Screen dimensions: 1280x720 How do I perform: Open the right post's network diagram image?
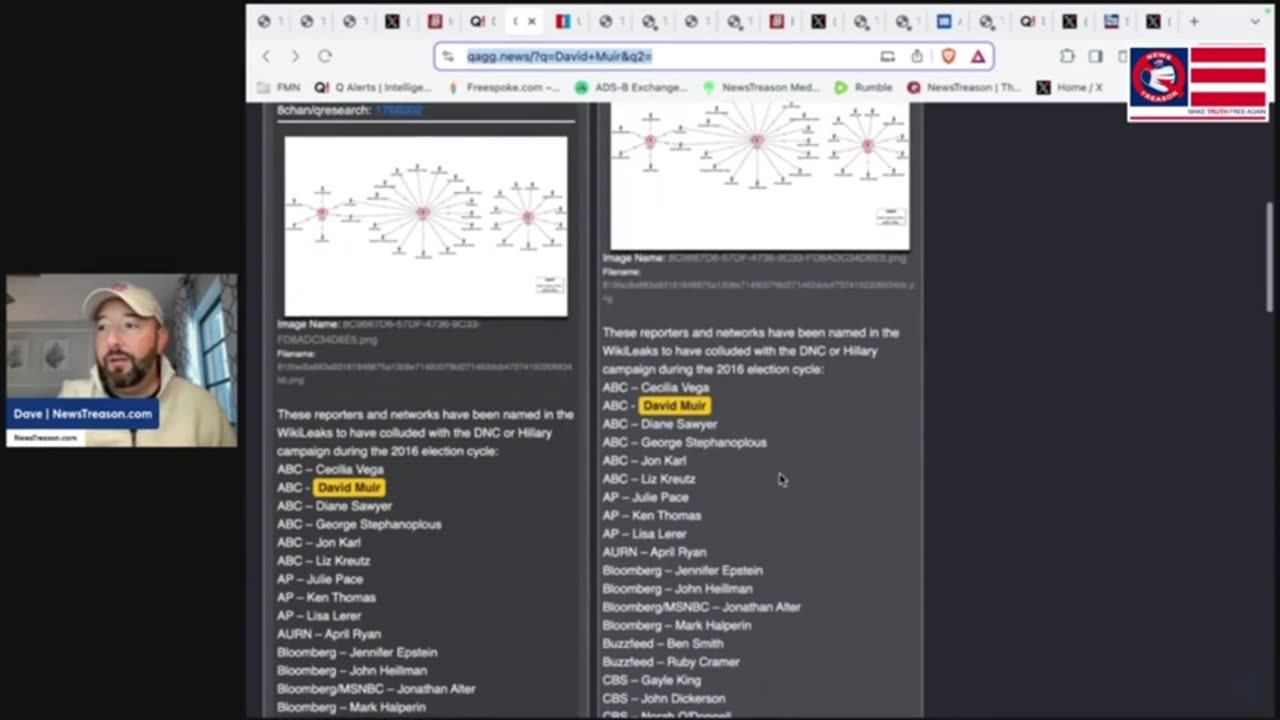(x=760, y=176)
